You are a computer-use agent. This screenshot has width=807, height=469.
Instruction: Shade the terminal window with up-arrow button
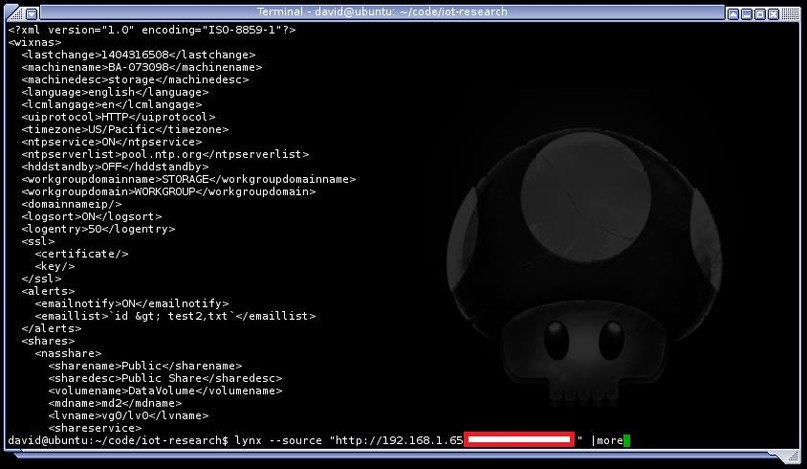733,14
